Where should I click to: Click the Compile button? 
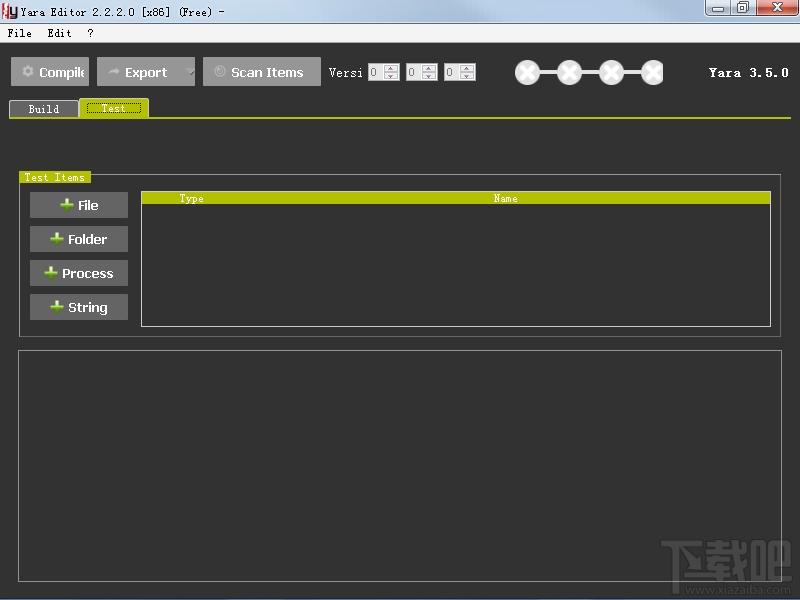(50, 72)
